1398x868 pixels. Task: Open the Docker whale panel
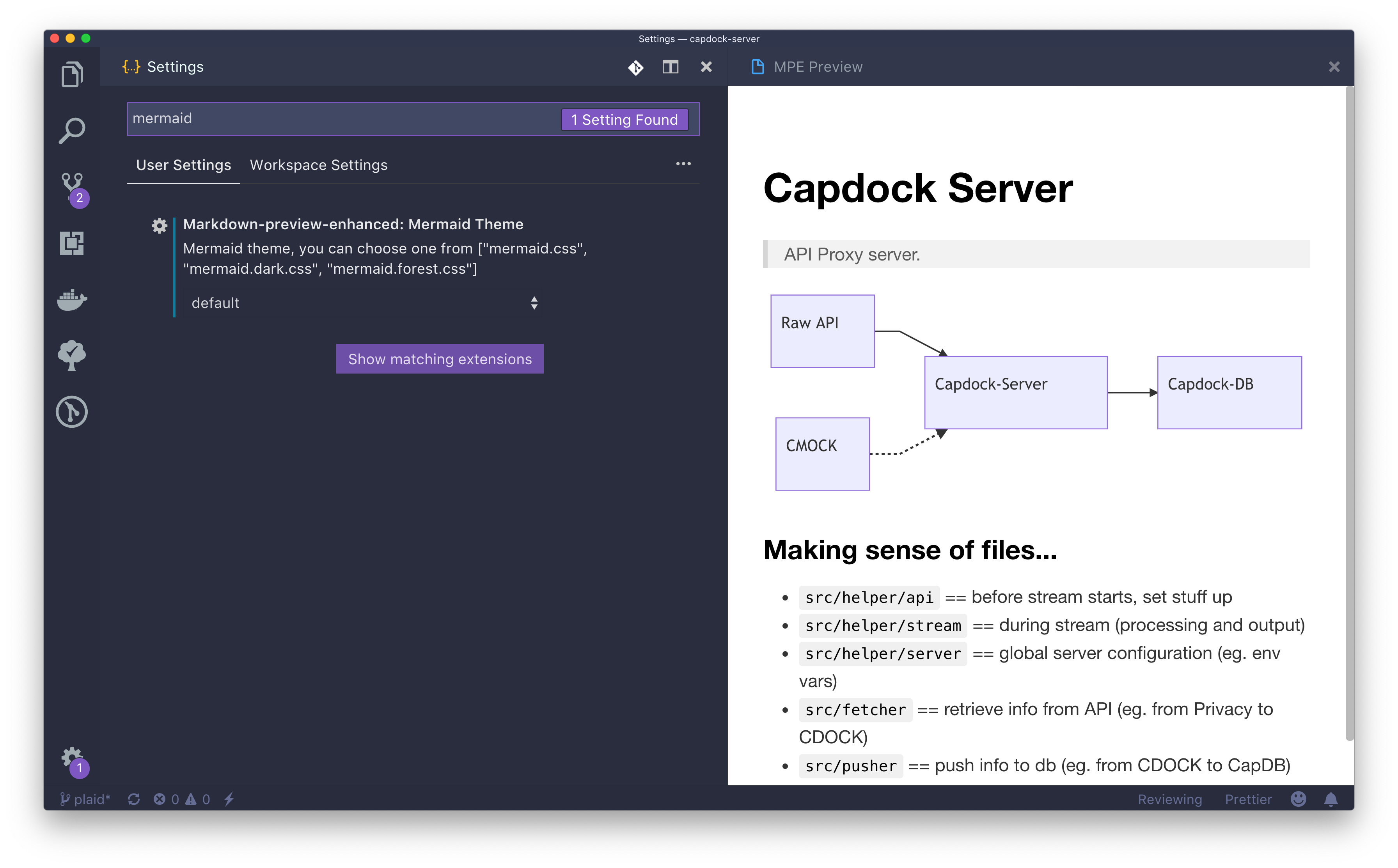[x=72, y=299]
